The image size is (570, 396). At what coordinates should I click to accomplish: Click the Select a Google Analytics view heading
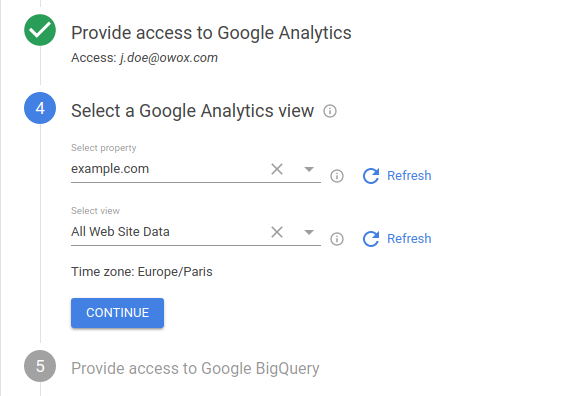pos(192,111)
